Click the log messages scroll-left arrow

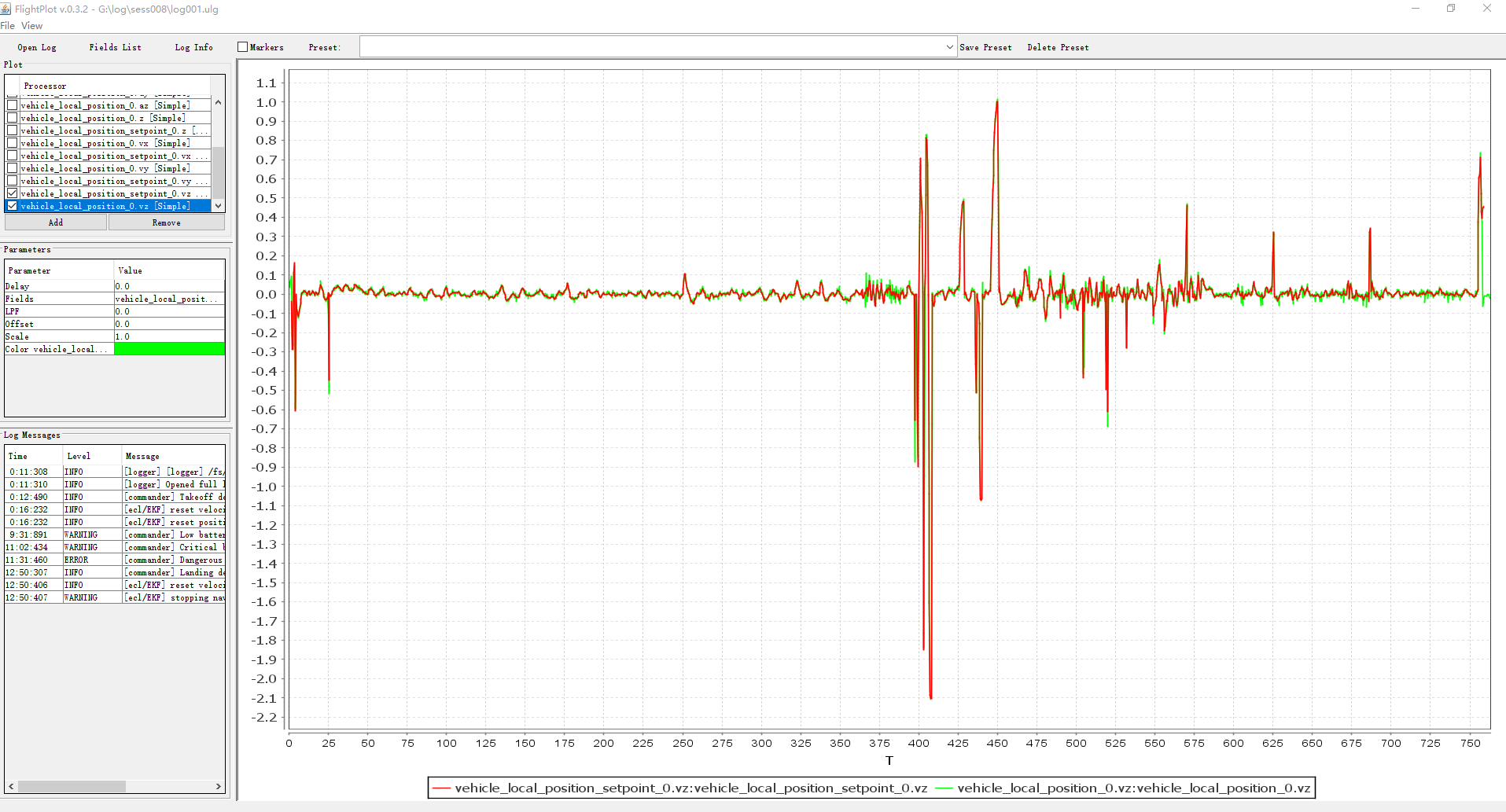point(11,786)
